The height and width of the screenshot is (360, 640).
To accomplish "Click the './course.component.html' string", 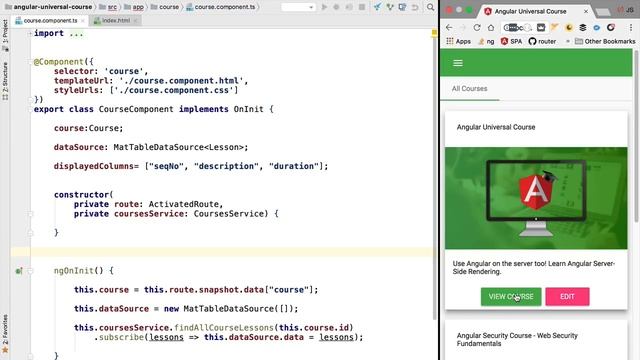I will point(181,81).
